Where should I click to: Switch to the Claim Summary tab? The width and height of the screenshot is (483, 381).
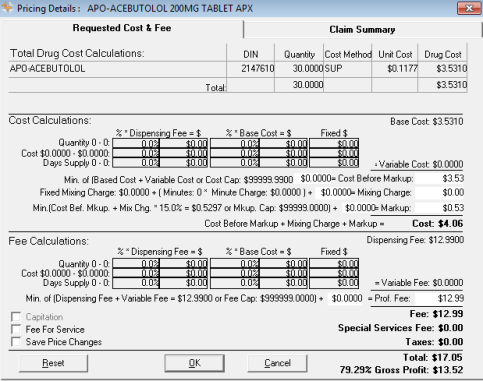tap(362, 30)
